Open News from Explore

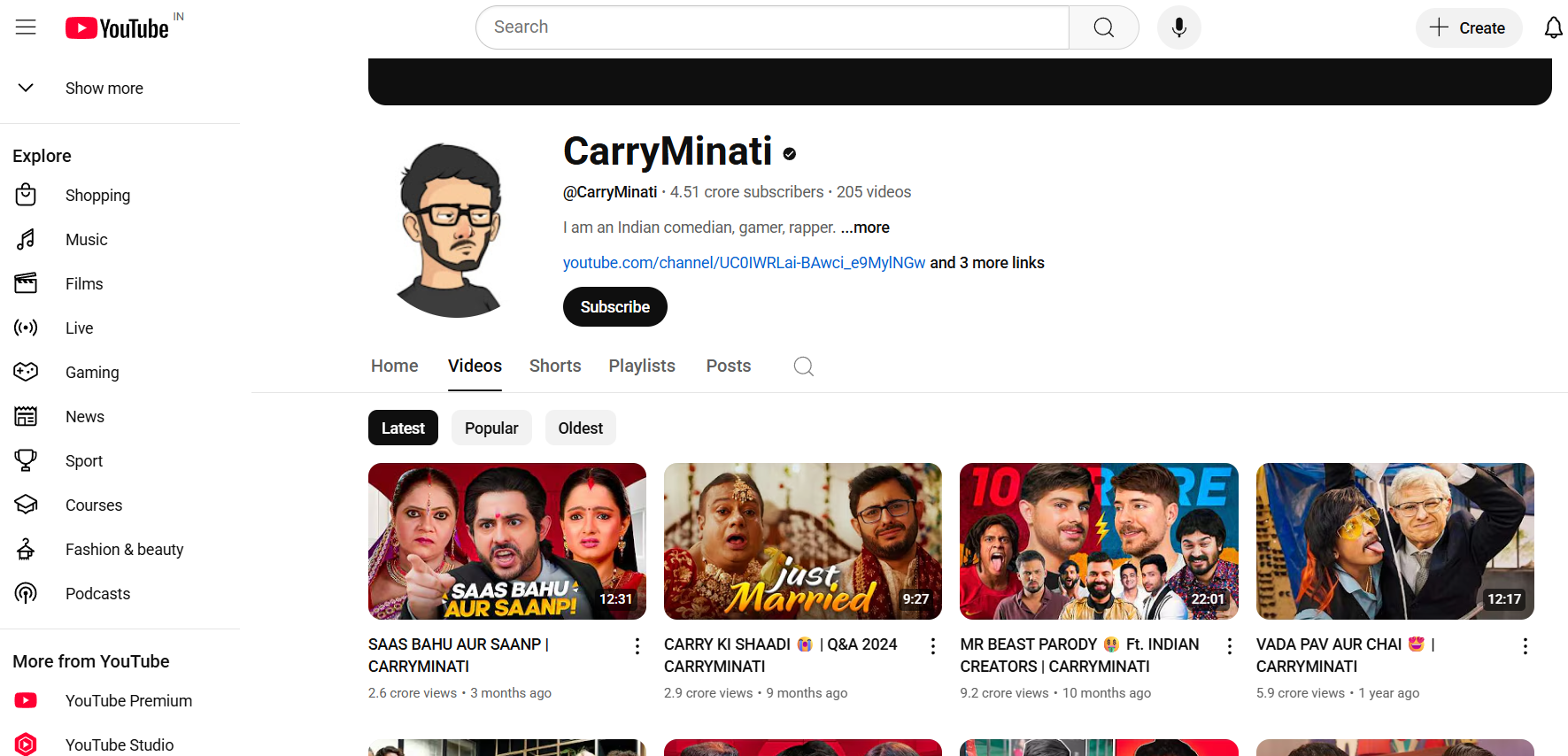pos(120,416)
